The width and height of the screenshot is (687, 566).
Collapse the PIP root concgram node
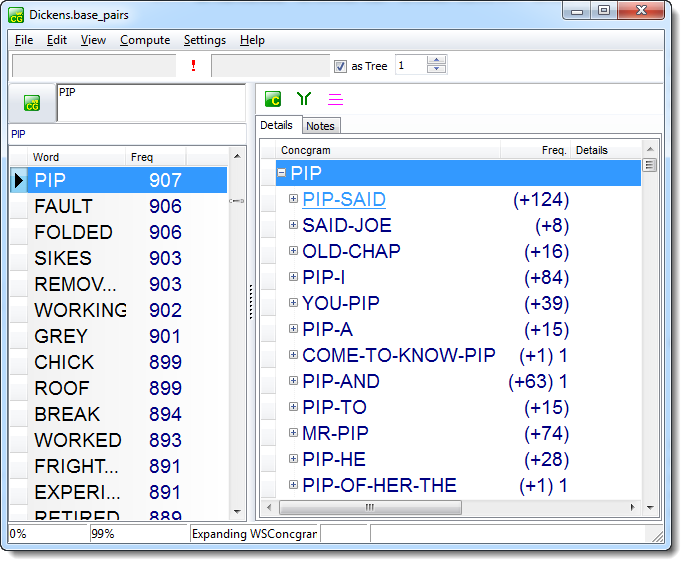point(282,173)
